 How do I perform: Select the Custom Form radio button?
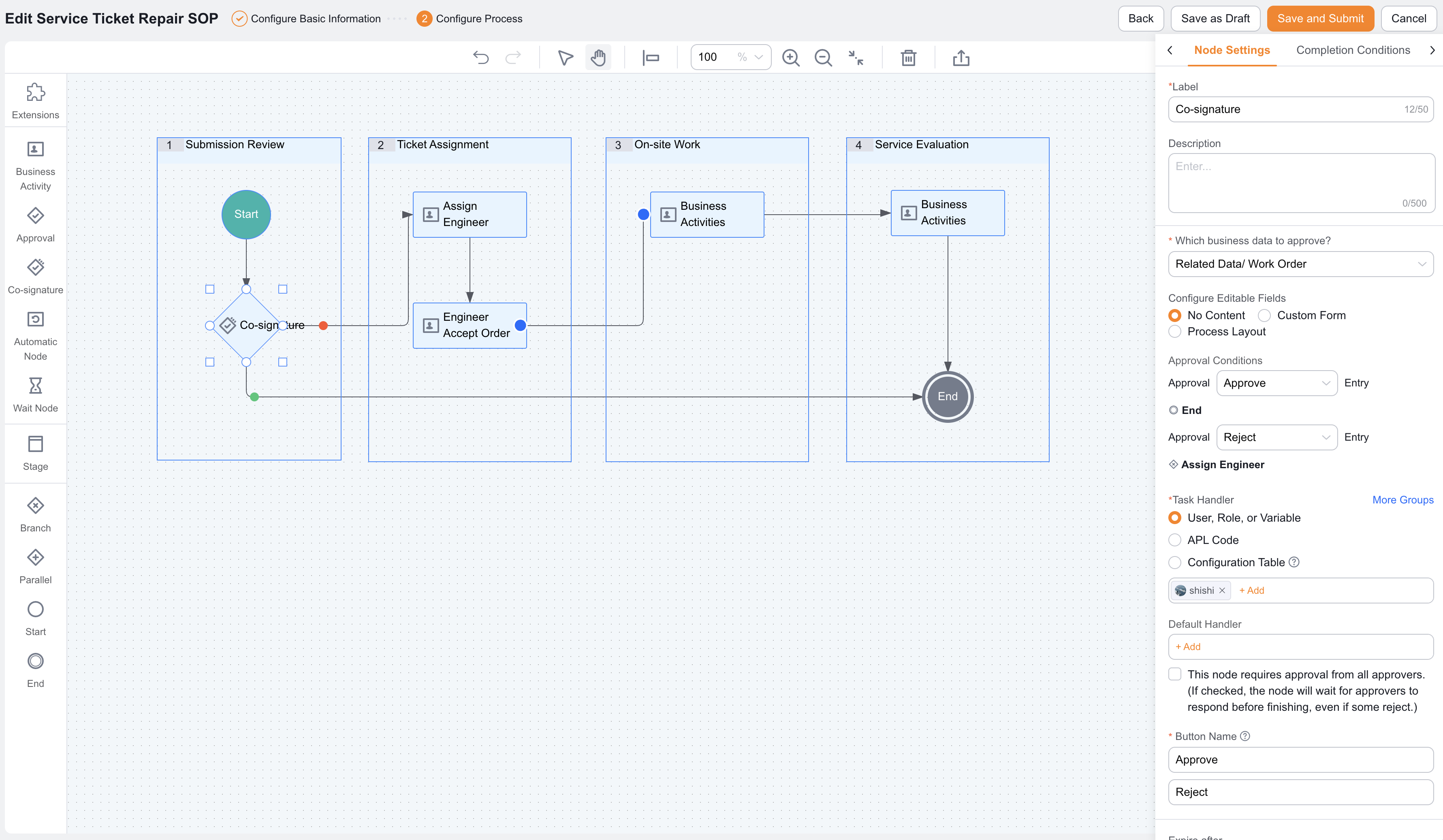point(1264,316)
